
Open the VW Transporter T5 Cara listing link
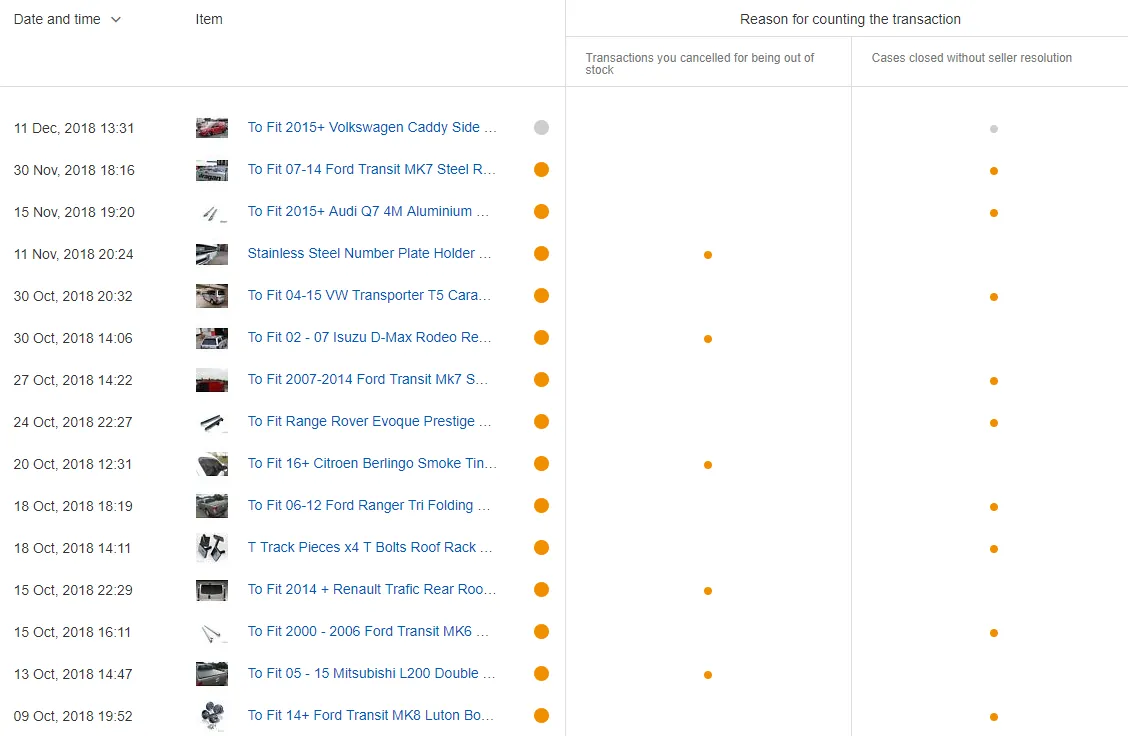point(369,295)
